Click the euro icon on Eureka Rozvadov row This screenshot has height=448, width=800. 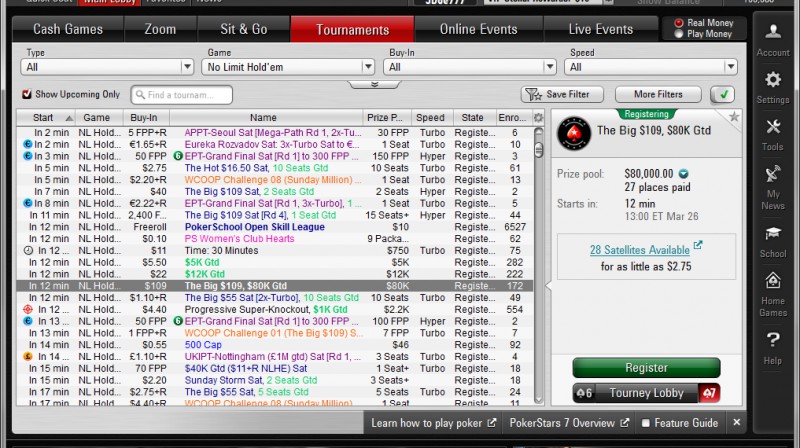28,144
